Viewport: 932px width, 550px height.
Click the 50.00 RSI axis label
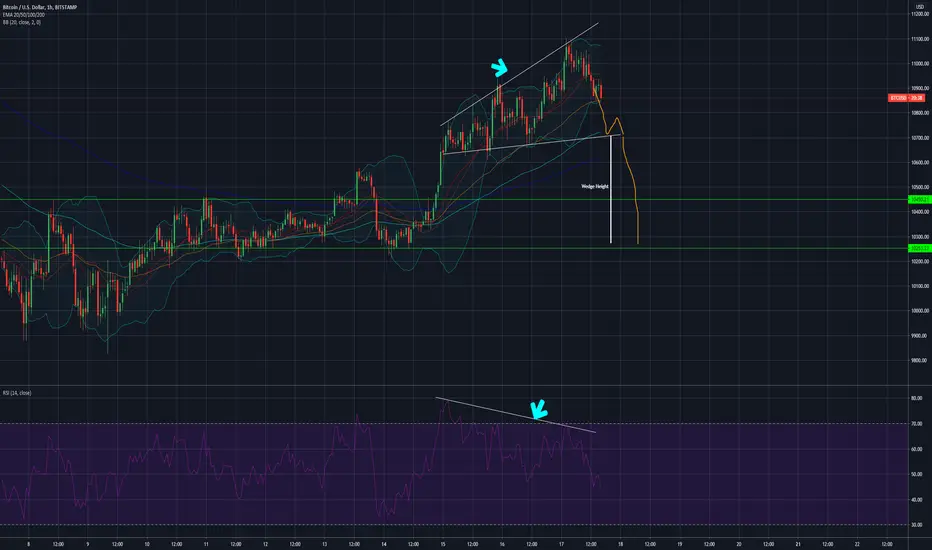coord(917,474)
